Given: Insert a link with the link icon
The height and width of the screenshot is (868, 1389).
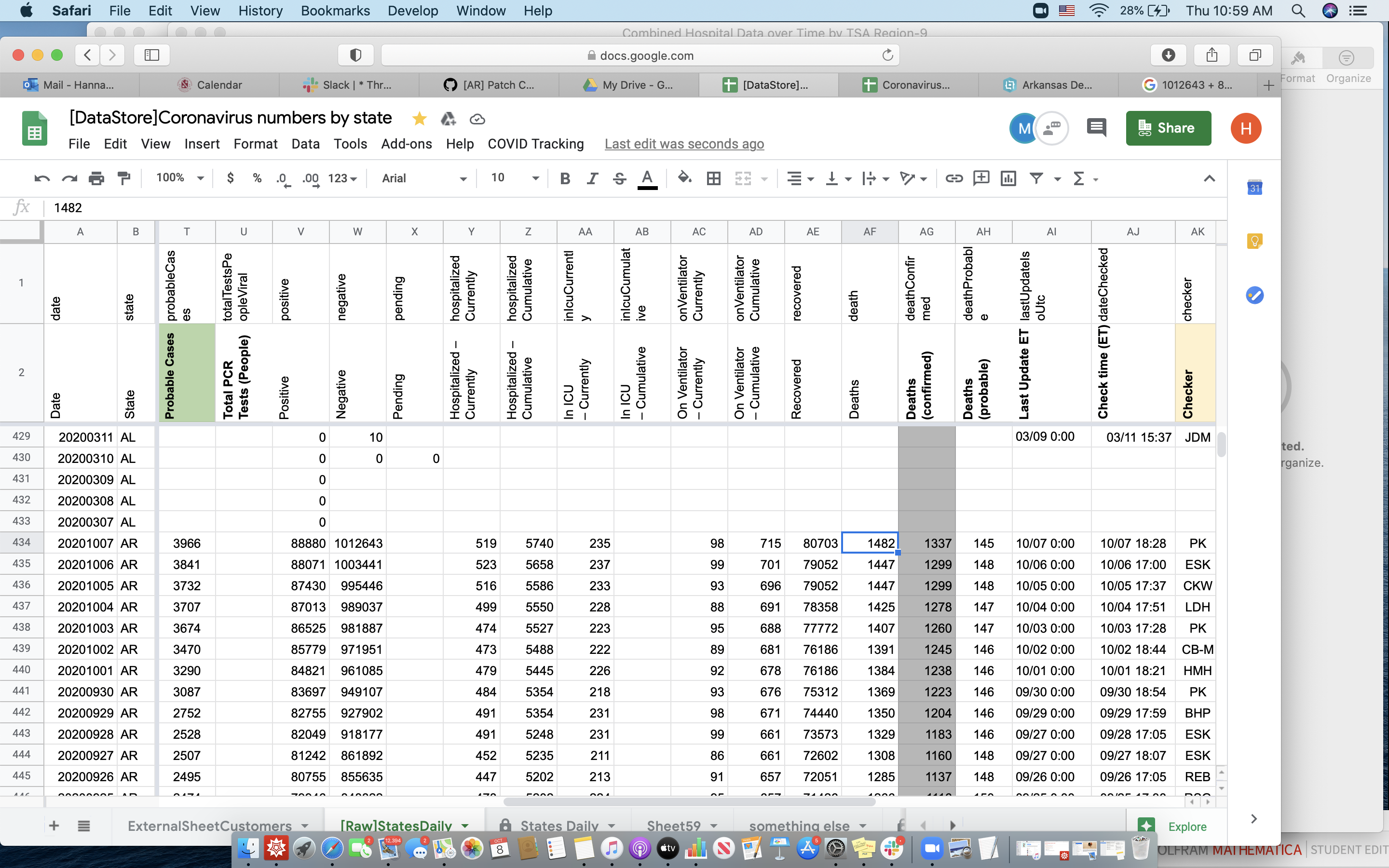Looking at the screenshot, I should 954,178.
